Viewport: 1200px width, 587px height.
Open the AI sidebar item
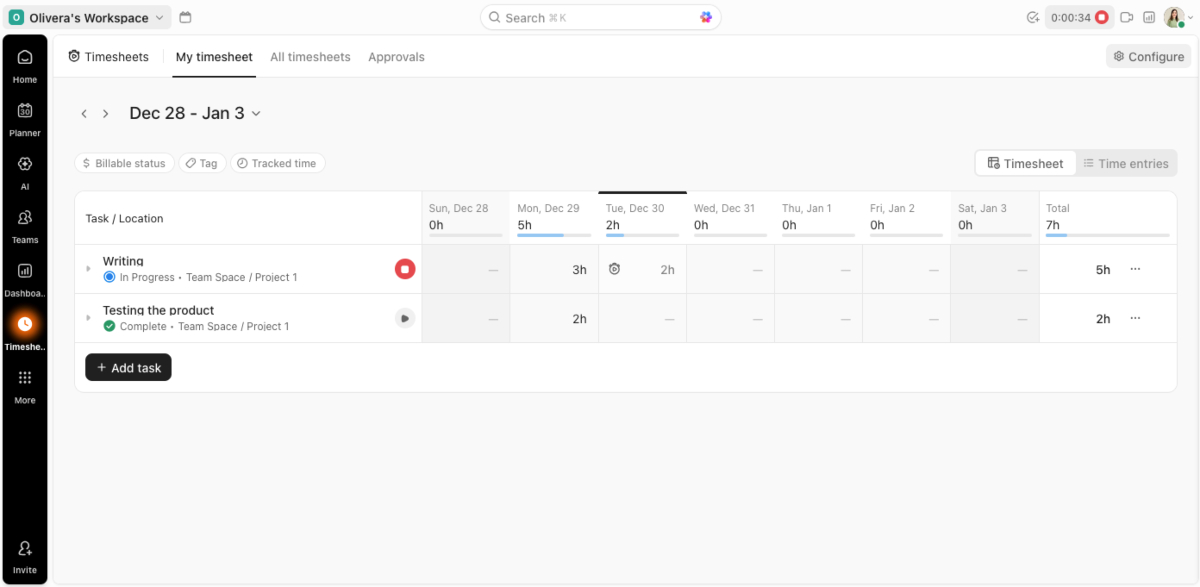tap(25, 172)
